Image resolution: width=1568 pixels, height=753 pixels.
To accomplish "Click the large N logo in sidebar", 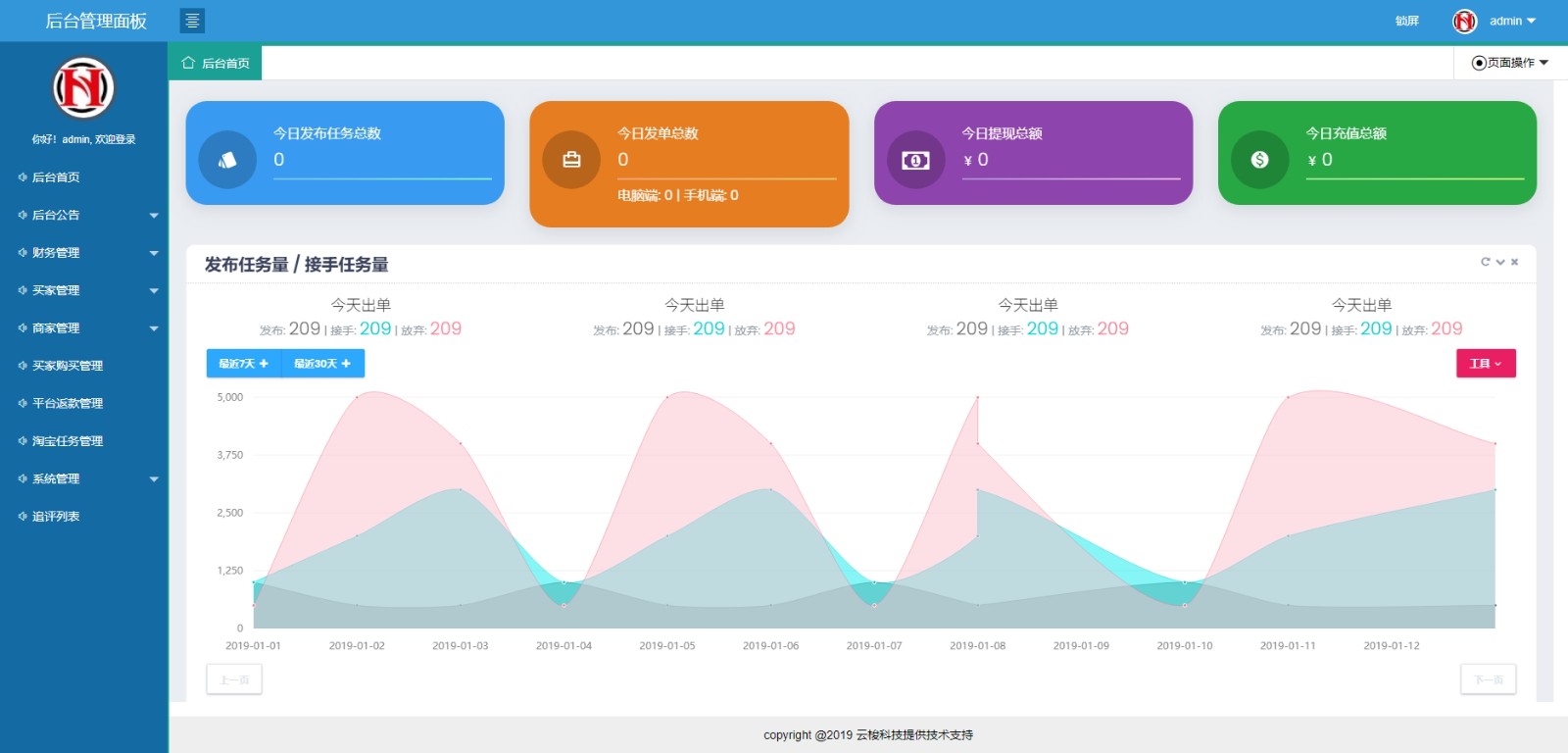I will tap(83, 87).
